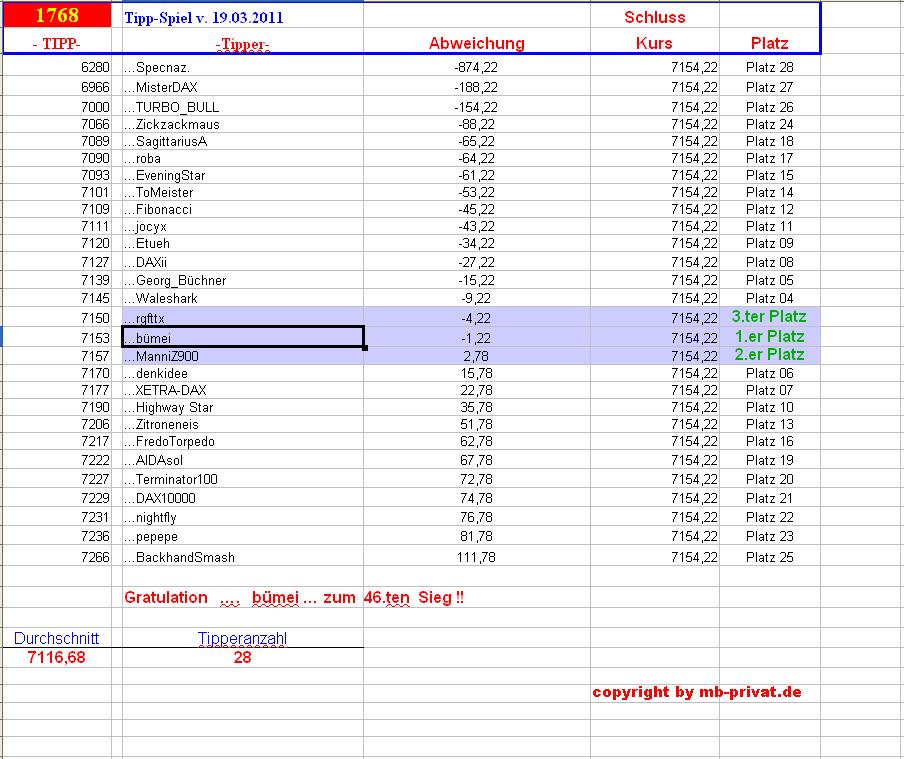Select the '...MisterDAX' cell
The width and height of the screenshot is (904, 759).
point(243,87)
